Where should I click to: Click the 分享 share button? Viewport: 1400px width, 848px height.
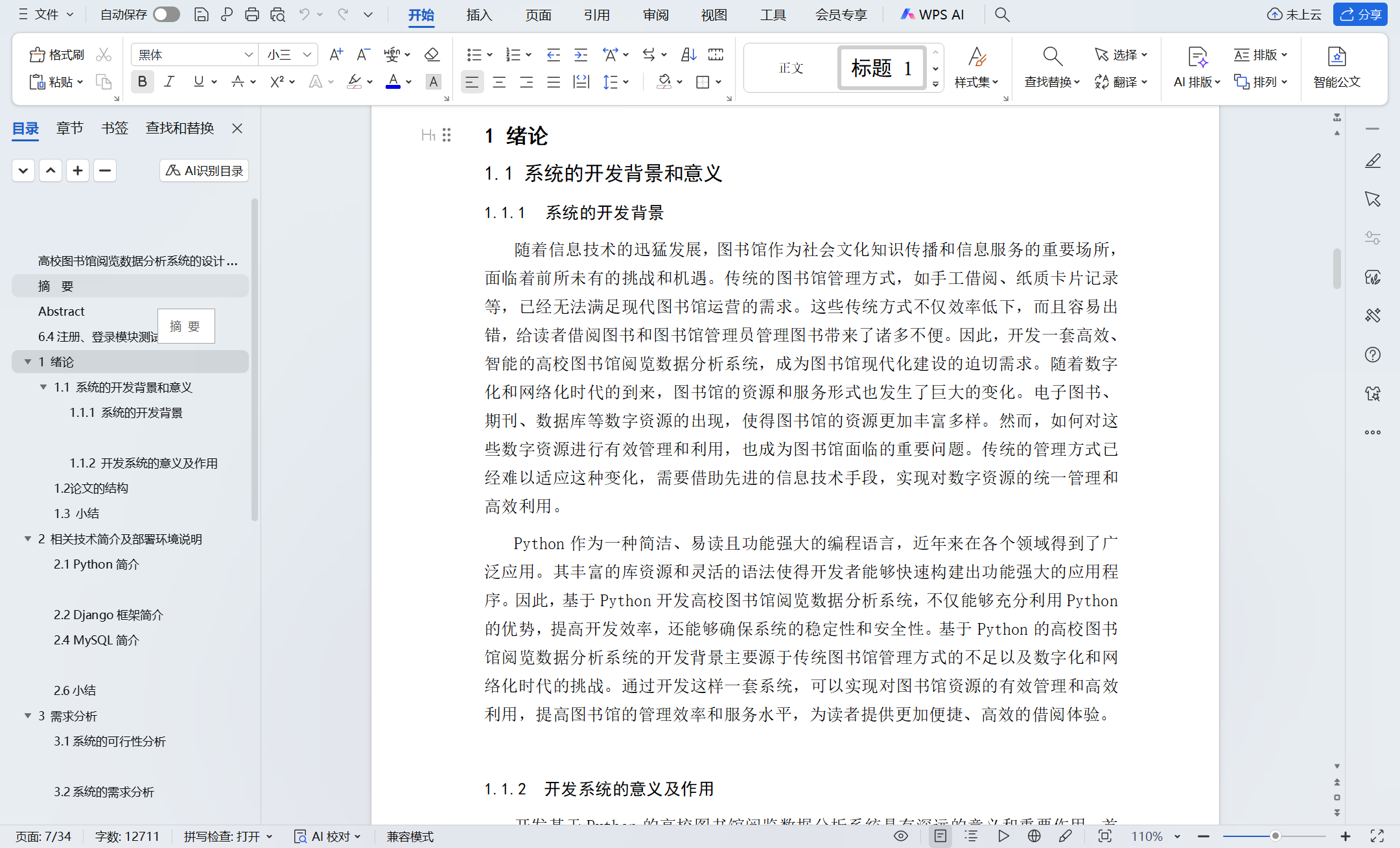pos(1360,14)
